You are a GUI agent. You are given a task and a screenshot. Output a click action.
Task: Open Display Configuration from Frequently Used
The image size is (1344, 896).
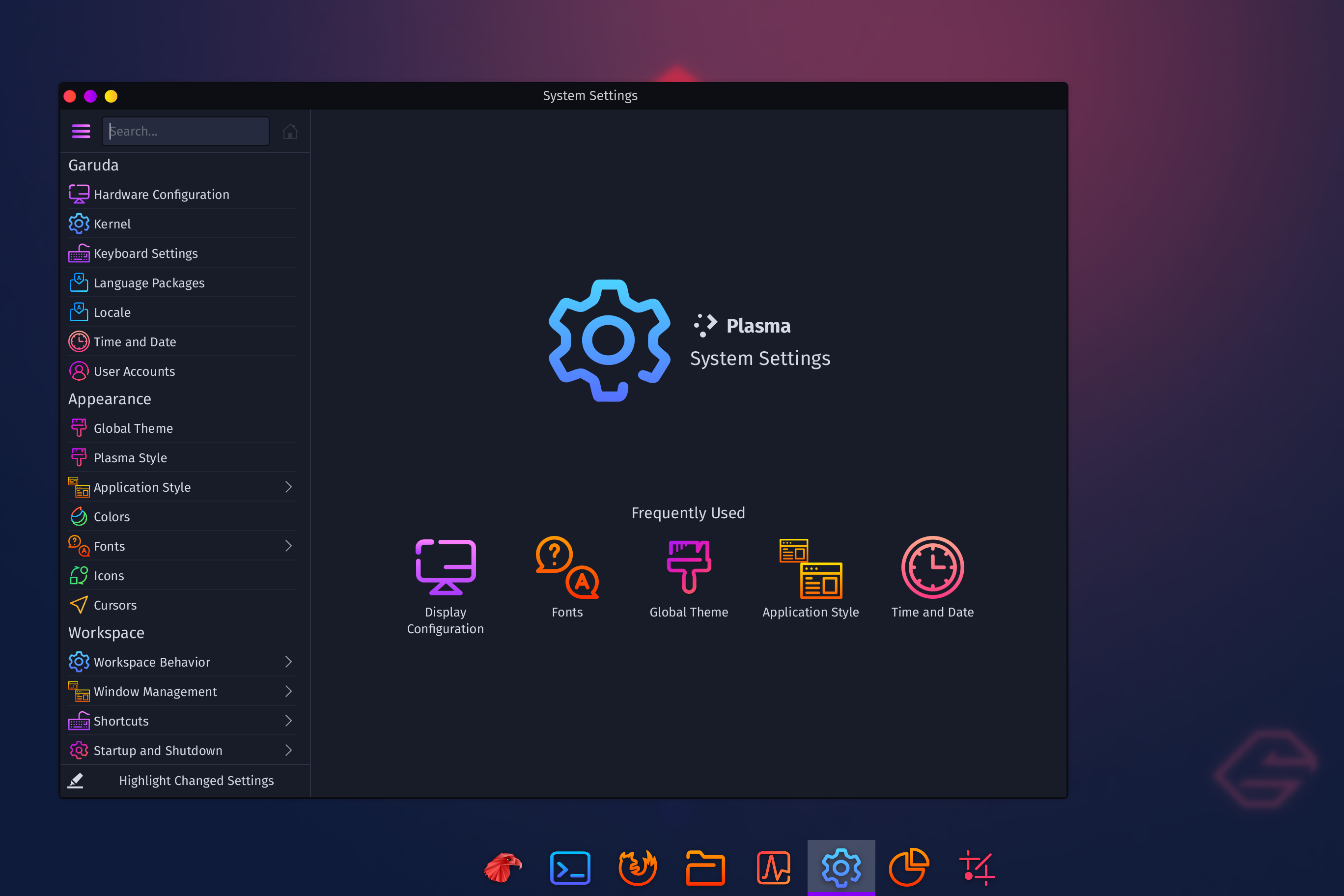pos(445,586)
